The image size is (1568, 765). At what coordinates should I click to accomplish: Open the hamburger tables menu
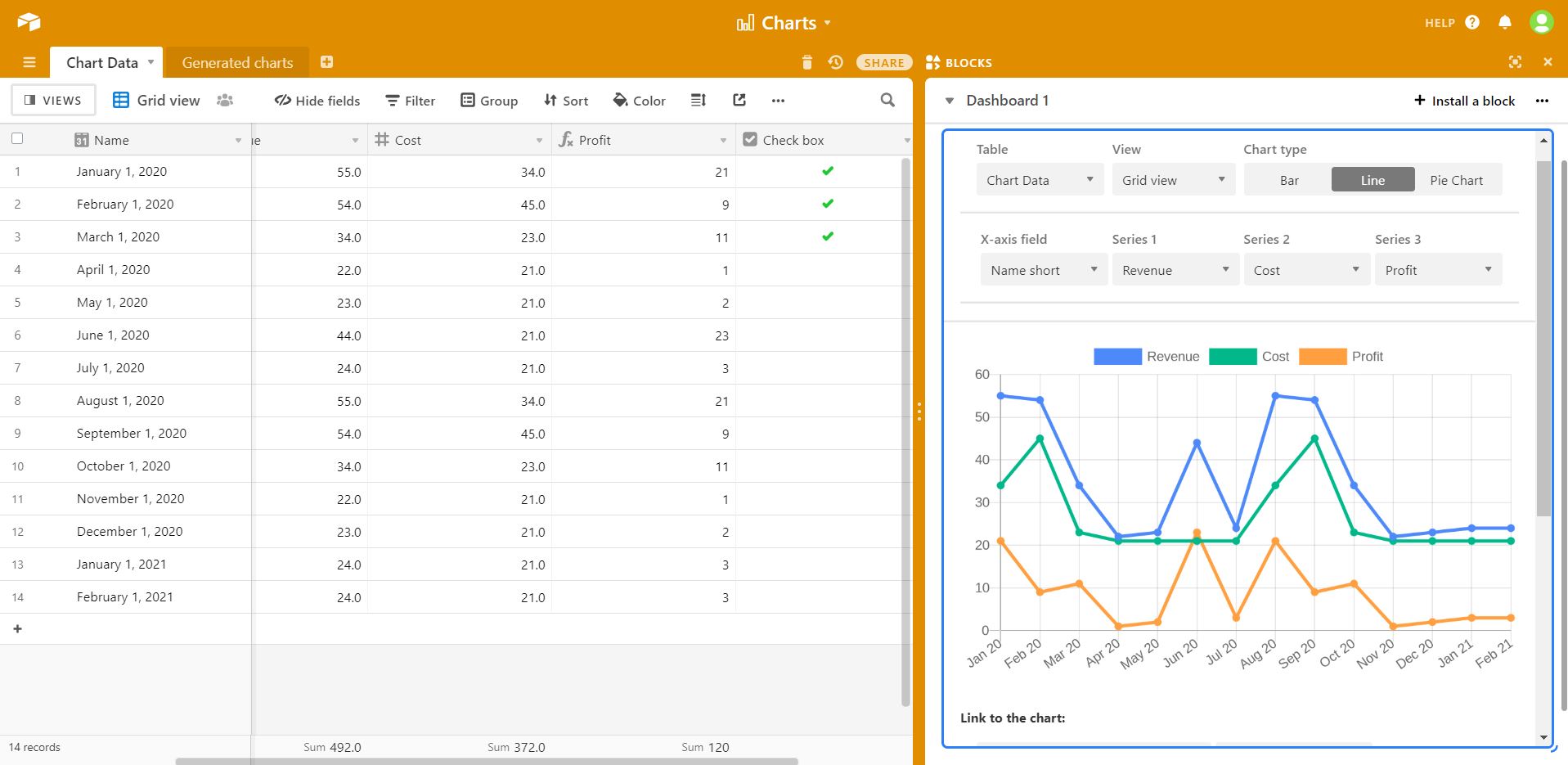(x=29, y=62)
